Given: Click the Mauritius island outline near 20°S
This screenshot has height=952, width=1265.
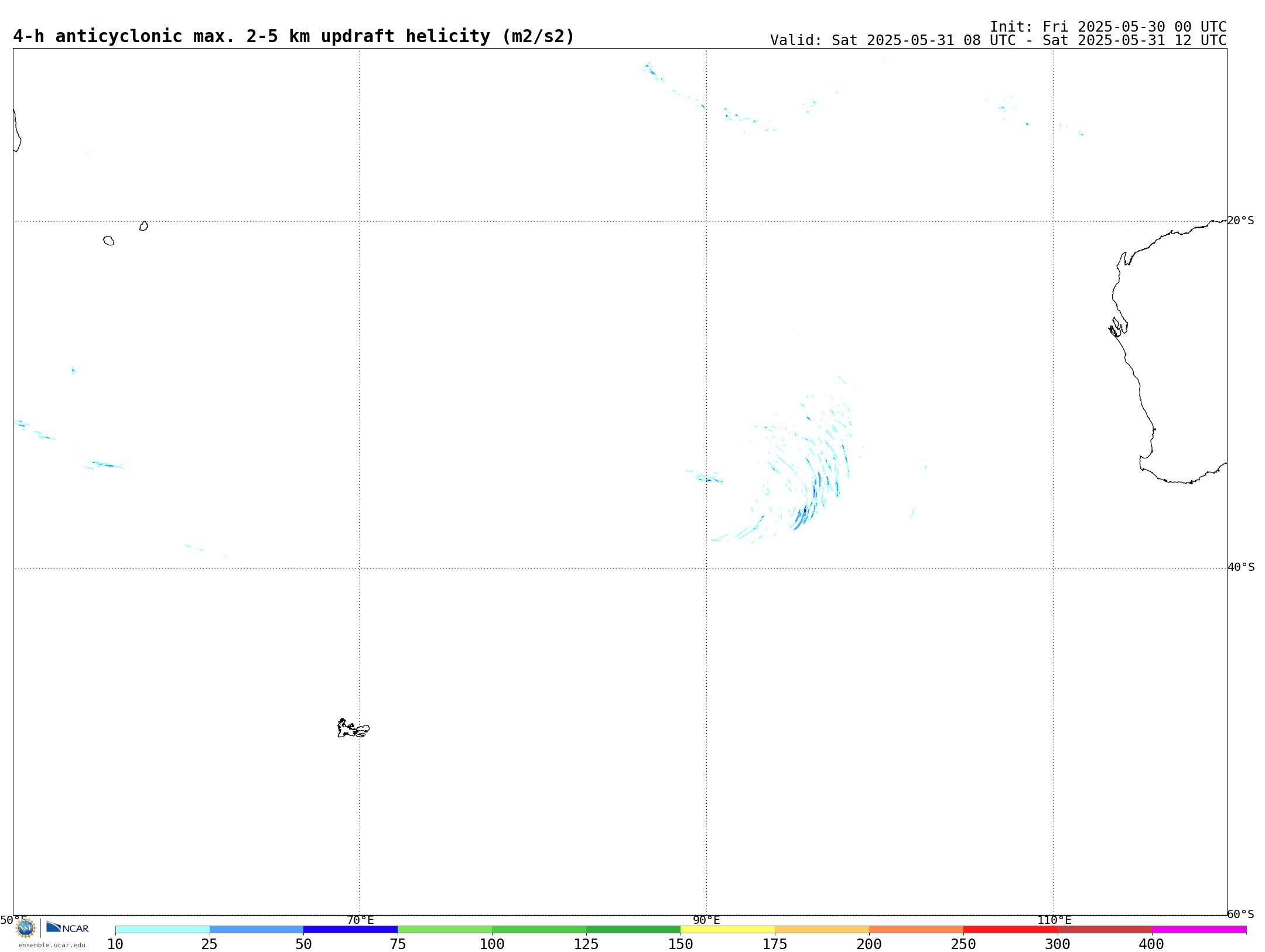Looking at the screenshot, I should [143, 226].
